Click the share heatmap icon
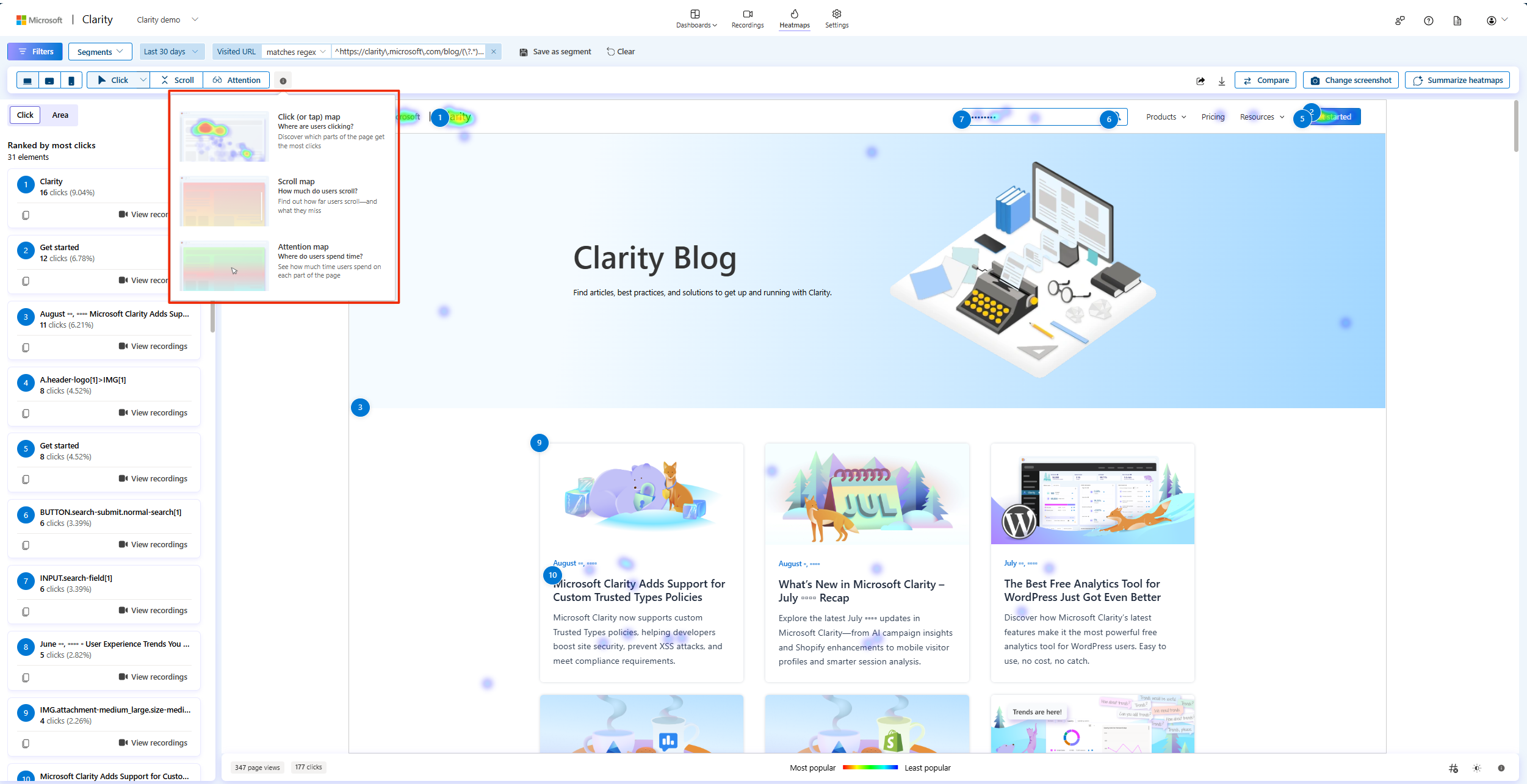This screenshot has width=1527, height=784. pos(1200,81)
